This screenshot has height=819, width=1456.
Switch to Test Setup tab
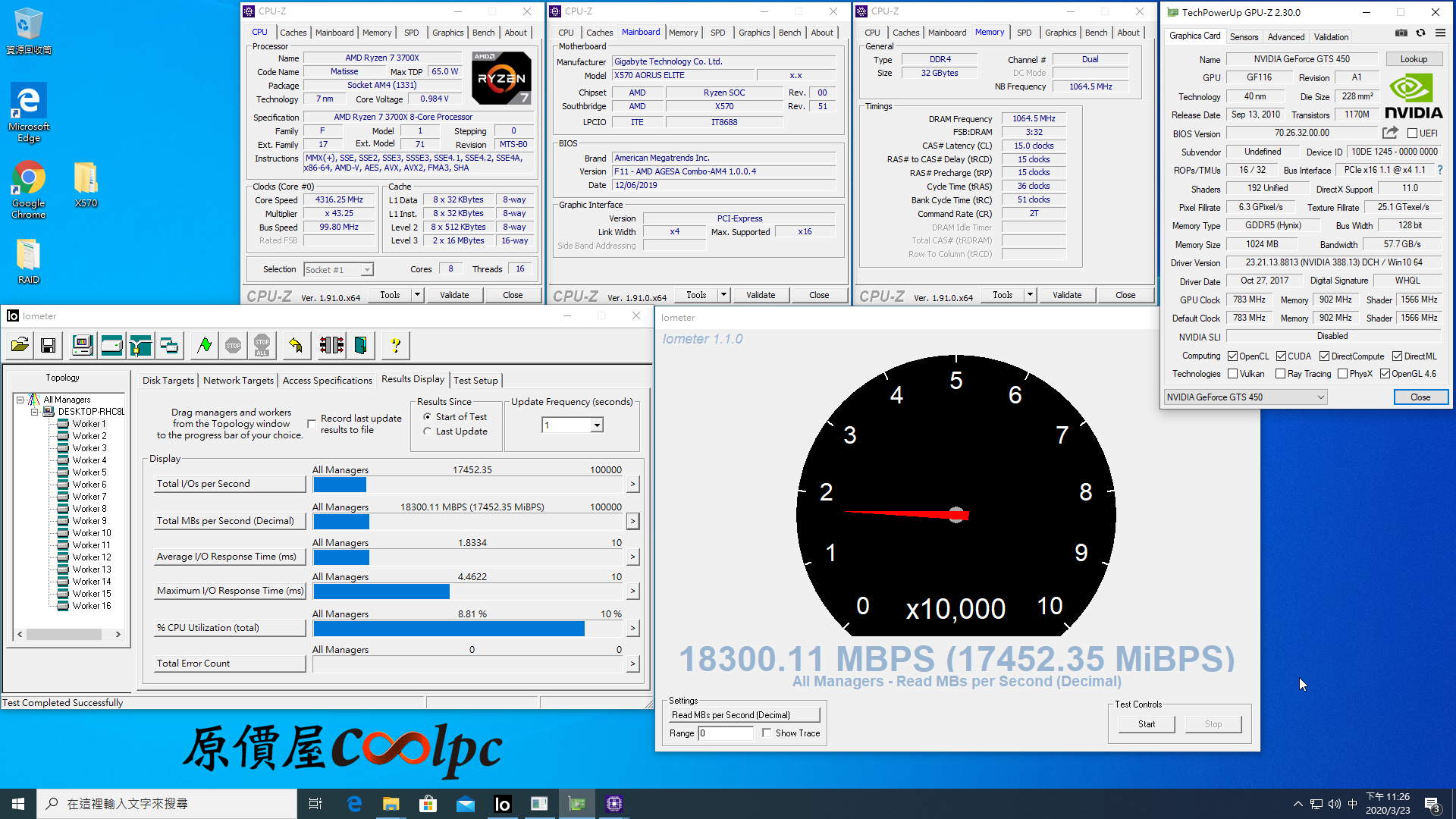tap(475, 381)
